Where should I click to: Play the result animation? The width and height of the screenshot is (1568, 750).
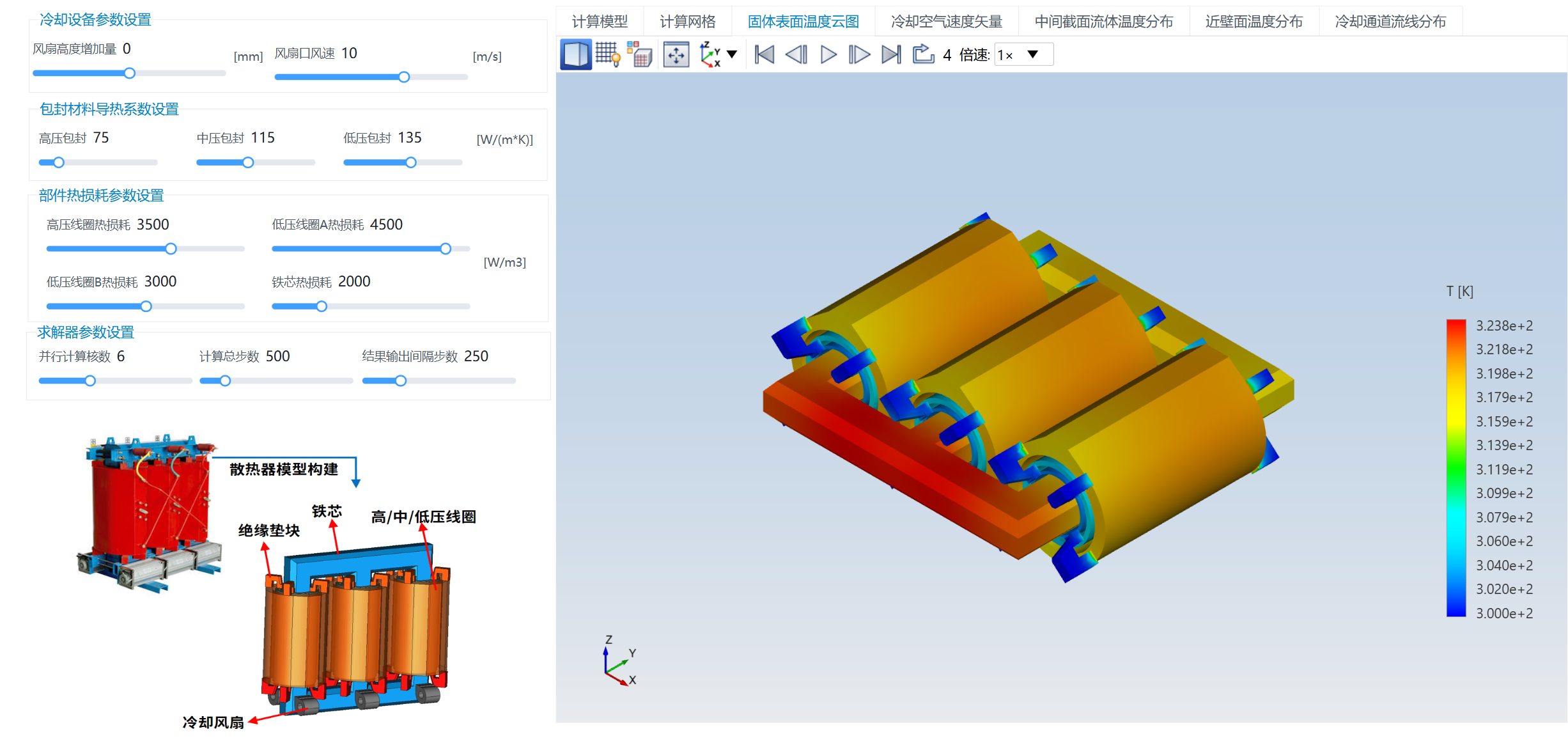click(828, 55)
